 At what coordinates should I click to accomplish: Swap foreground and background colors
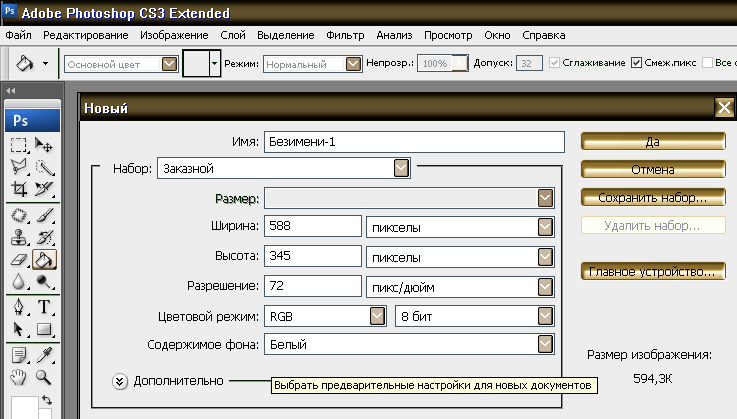pyautogui.click(x=47, y=400)
